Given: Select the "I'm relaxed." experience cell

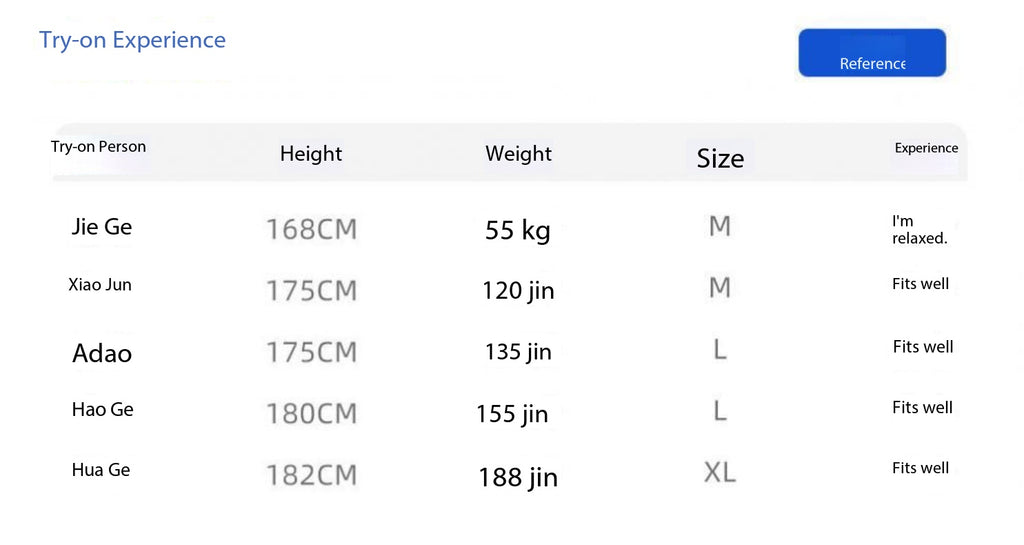Looking at the screenshot, I should [919, 229].
